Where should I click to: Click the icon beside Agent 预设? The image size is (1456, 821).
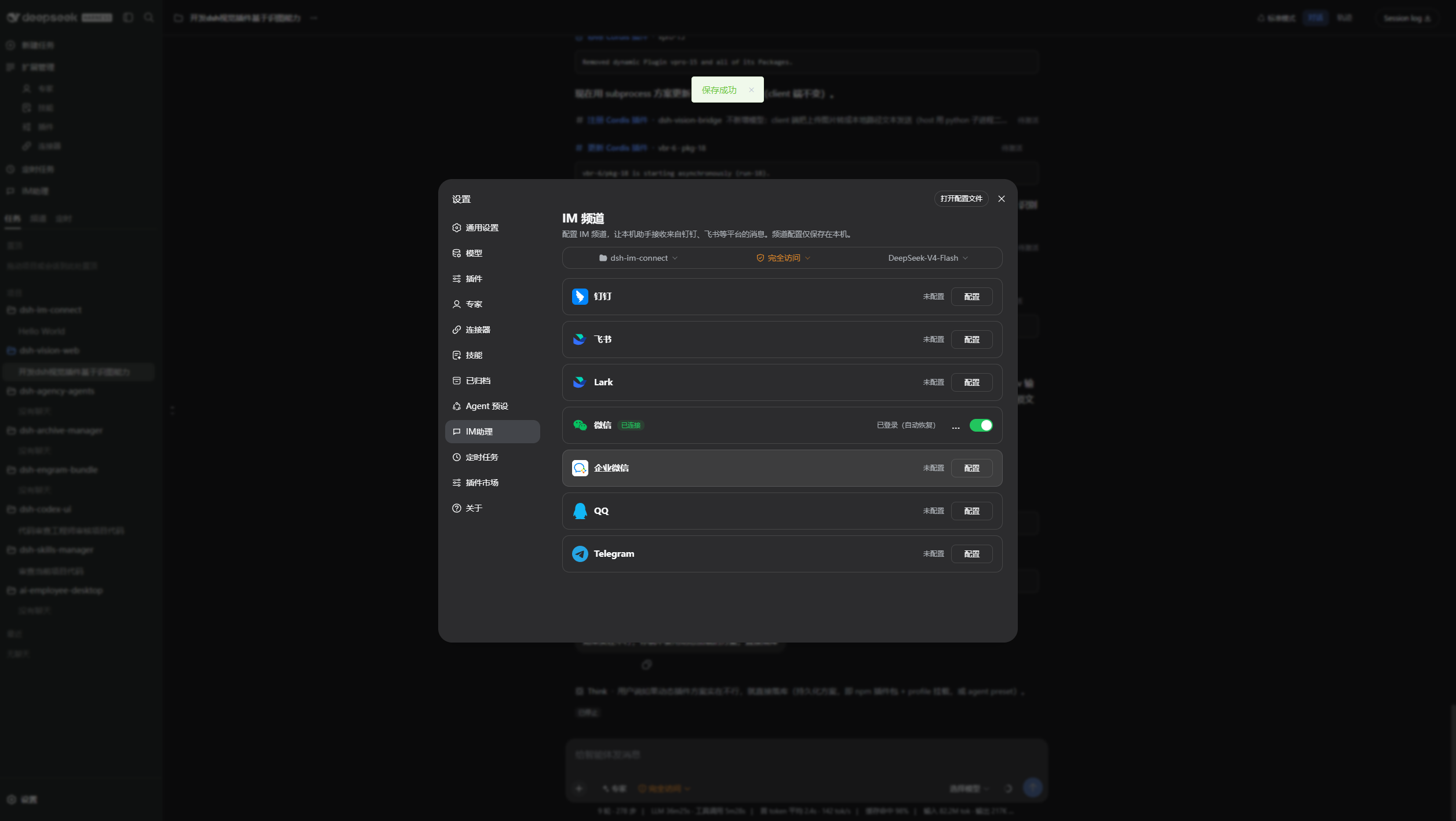[x=457, y=406]
